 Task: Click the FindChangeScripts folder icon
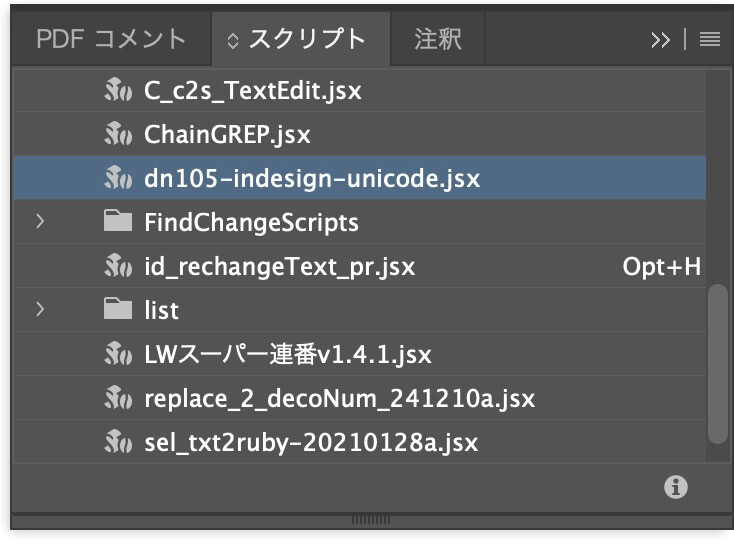click(x=118, y=222)
